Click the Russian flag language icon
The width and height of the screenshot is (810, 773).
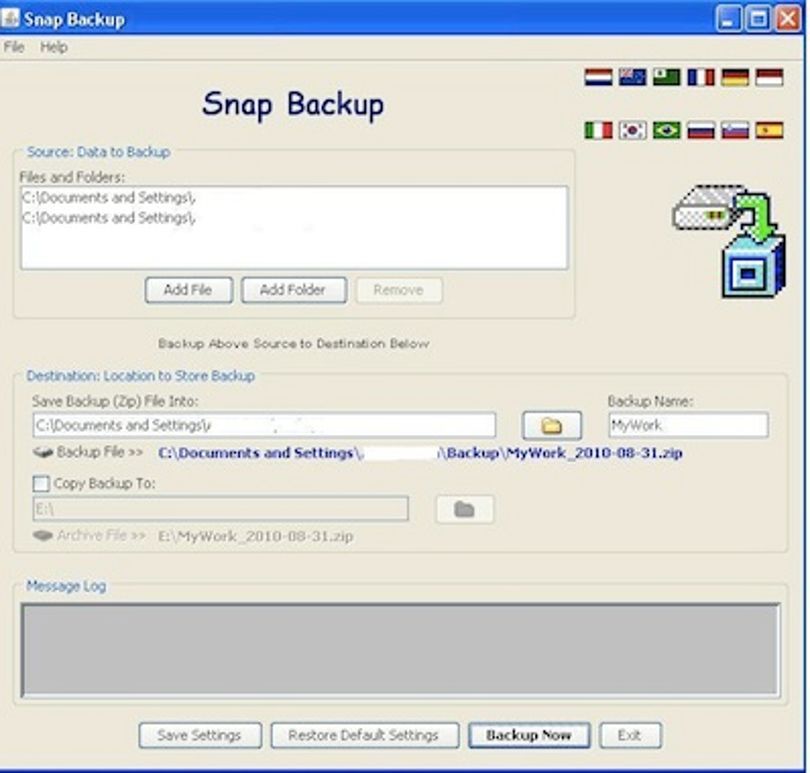pos(700,130)
